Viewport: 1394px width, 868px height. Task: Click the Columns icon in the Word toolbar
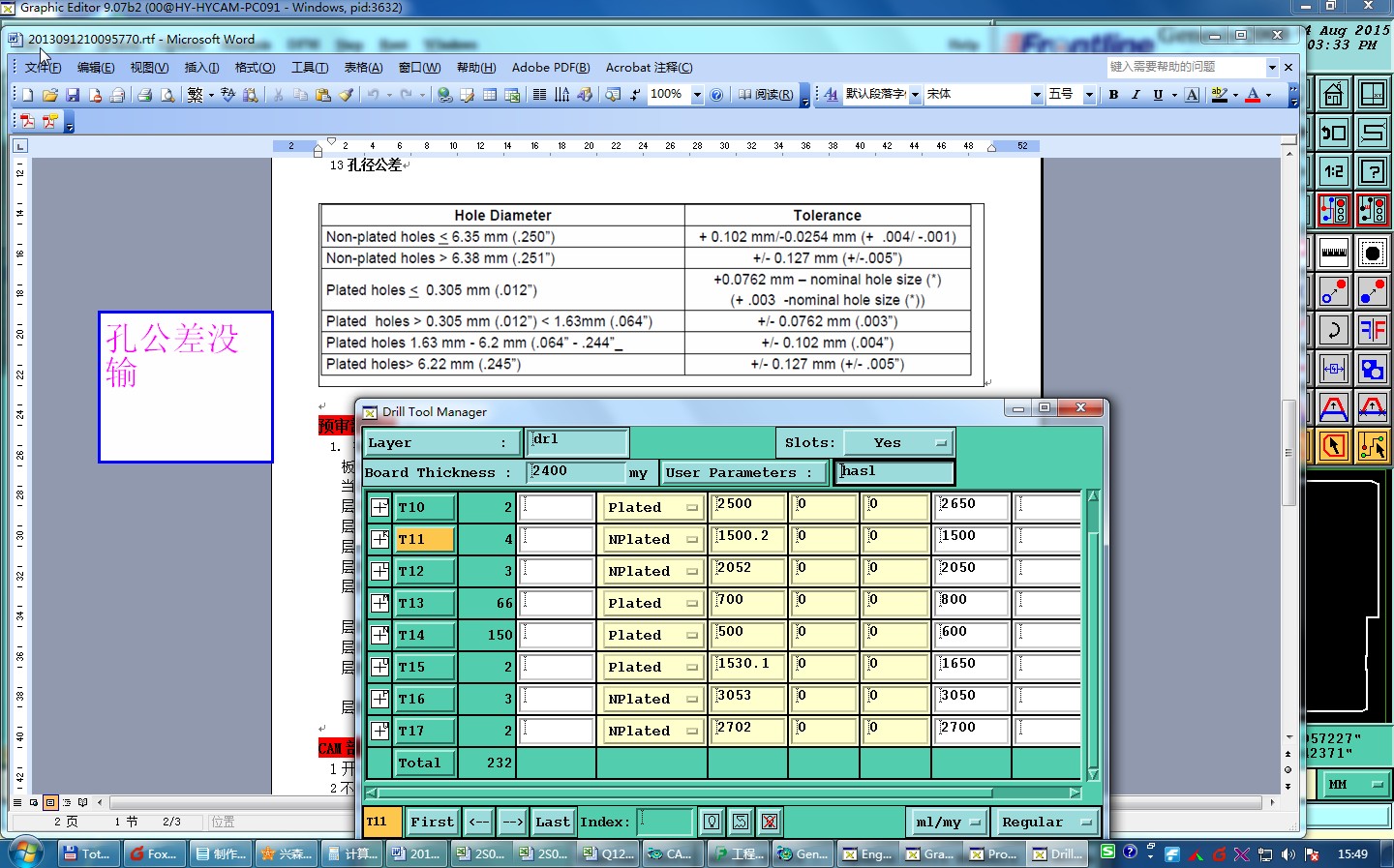point(539,95)
